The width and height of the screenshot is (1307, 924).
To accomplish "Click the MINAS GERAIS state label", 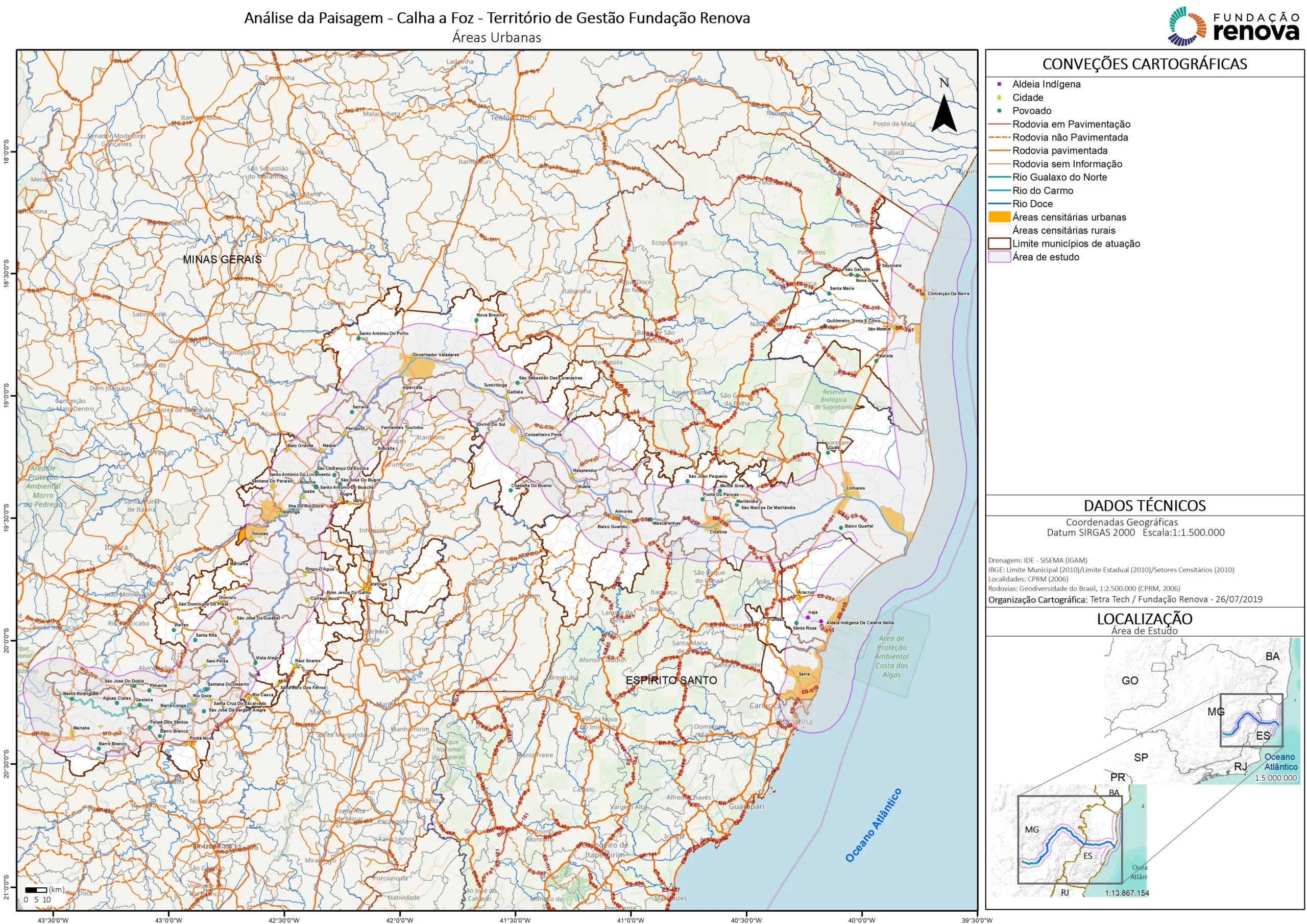I will point(222,260).
